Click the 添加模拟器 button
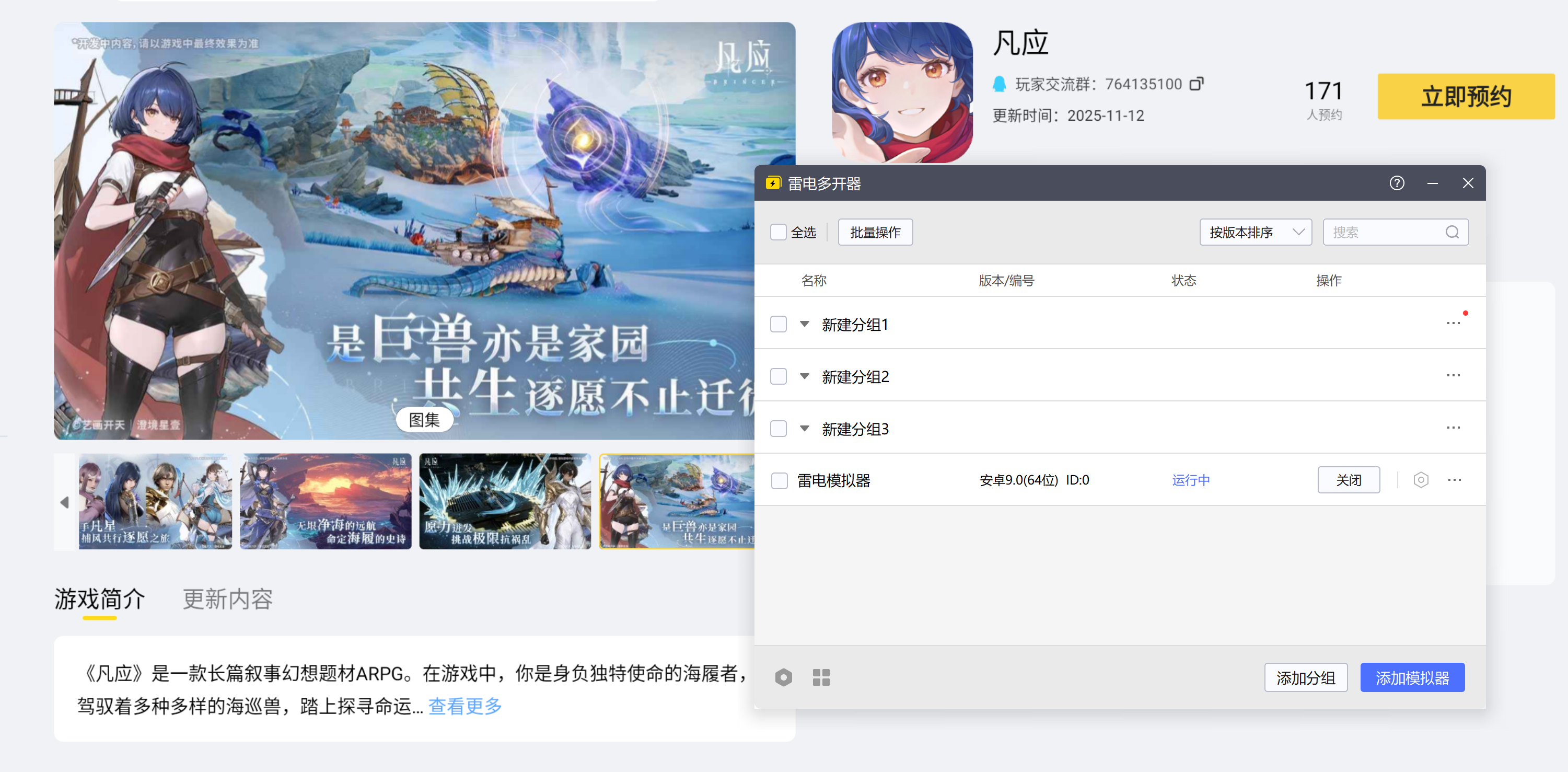Screen dimensions: 1568x772 tap(1412, 677)
